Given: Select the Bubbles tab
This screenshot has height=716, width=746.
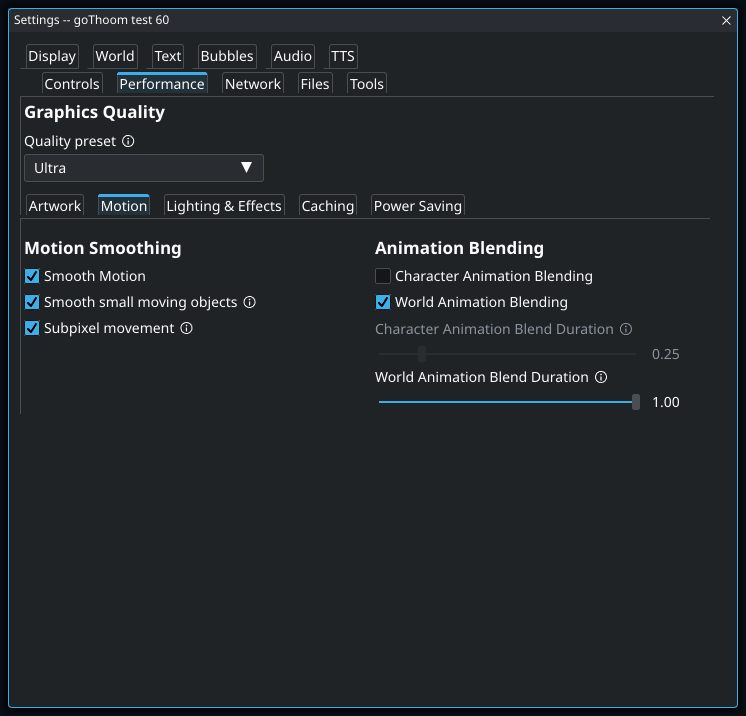Looking at the screenshot, I should [227, 56].
